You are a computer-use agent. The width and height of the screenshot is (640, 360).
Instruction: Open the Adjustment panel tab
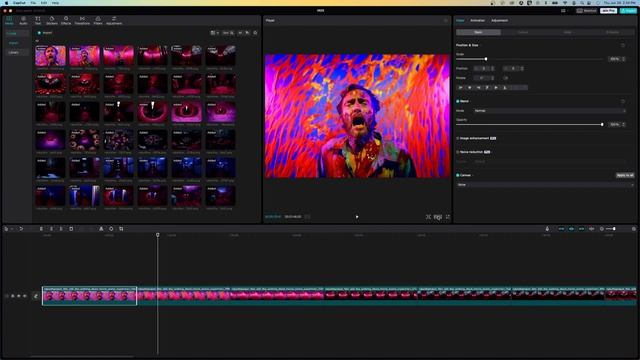(114, 20)
